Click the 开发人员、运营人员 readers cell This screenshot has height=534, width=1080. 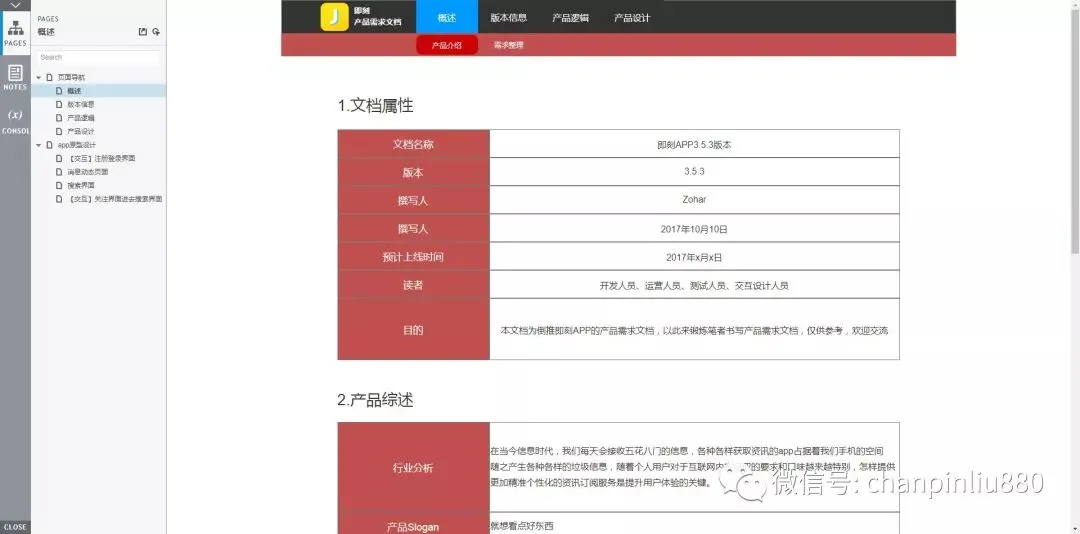point(694,285)
